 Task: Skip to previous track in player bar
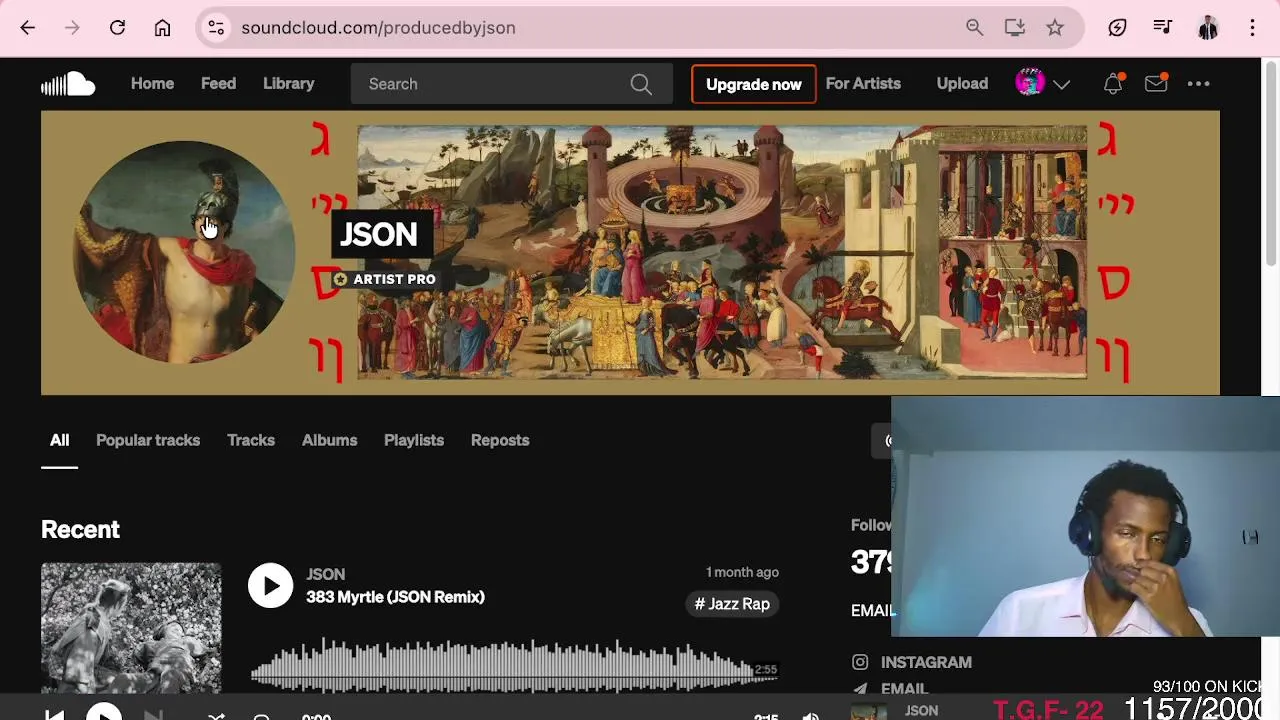55,716
